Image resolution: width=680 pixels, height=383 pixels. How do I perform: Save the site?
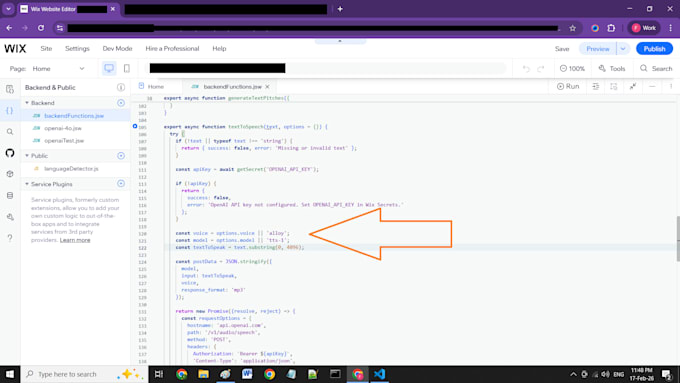tap(562, 49)
